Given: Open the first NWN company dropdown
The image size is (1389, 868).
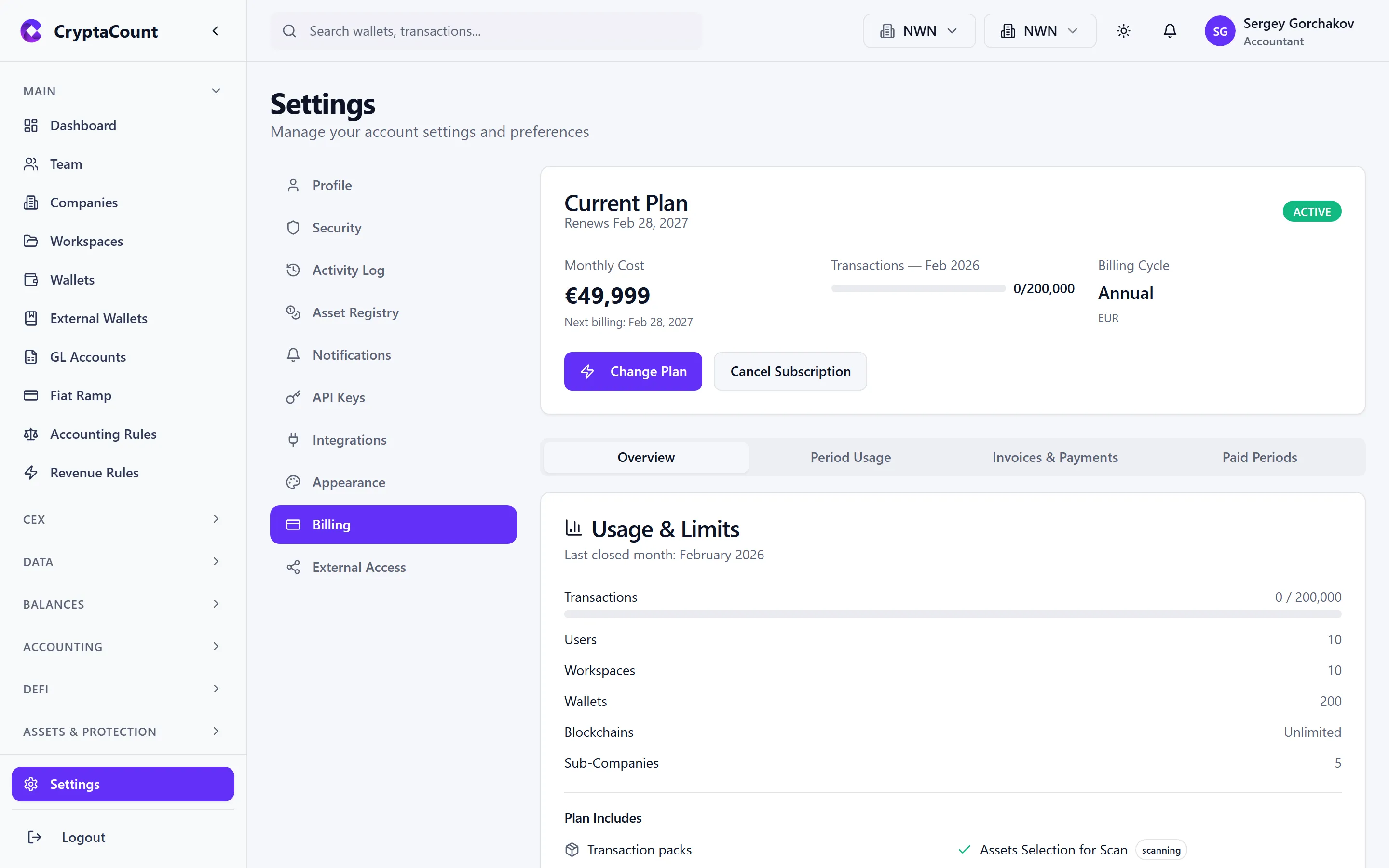Looking at the screenshot, I should click(918, 30).
